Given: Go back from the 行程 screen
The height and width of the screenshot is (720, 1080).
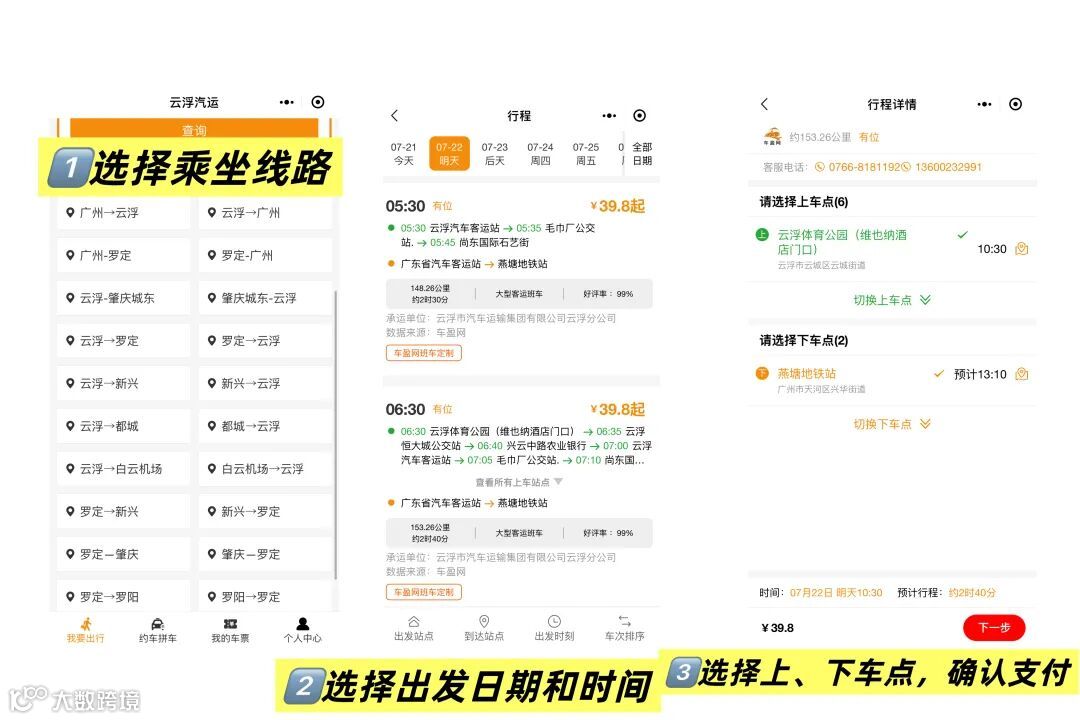Looking at the screenshot, I should point(395,116).
